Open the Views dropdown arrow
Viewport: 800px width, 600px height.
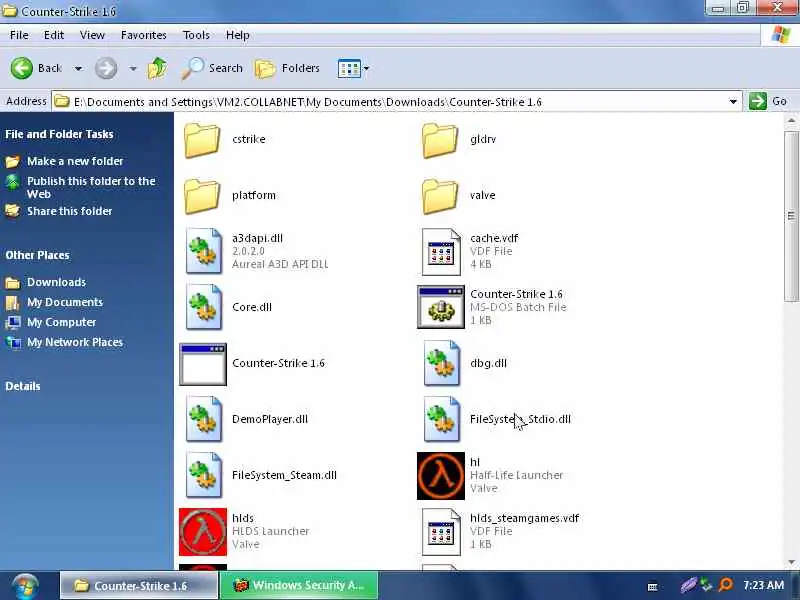click(366, 68)
